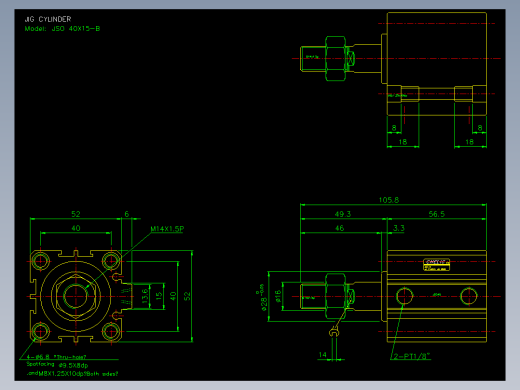Select the left port hole on side view
The image size is (520, 390).
click(x=404, y=296)
